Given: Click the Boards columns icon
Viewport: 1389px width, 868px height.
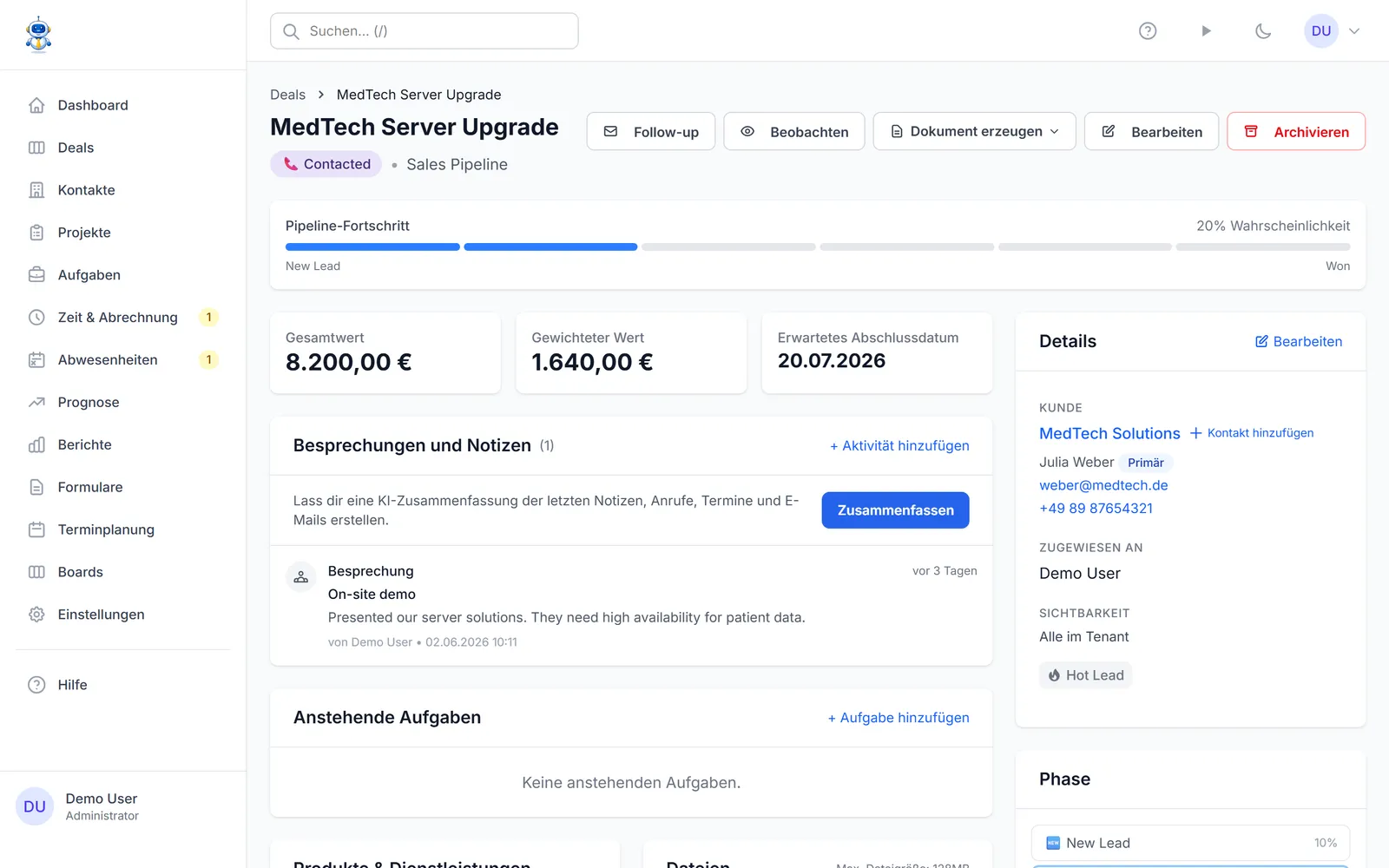Looking at the screenshot, I should (x=36, y=572).
